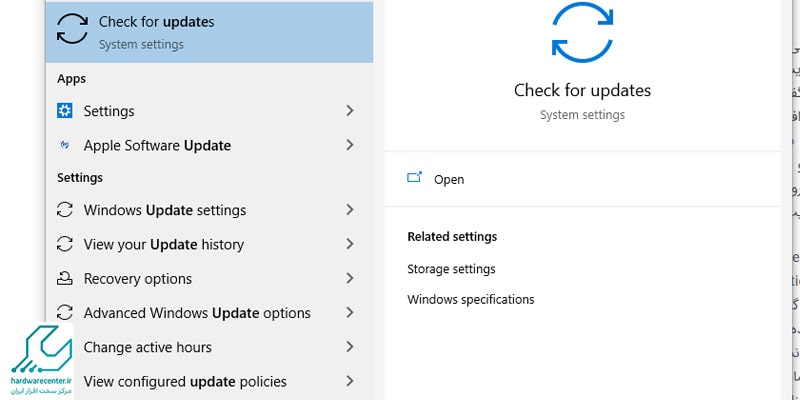Click the blue Settings gear app icon
800x400 pixels.
click(x=65, y=111)
